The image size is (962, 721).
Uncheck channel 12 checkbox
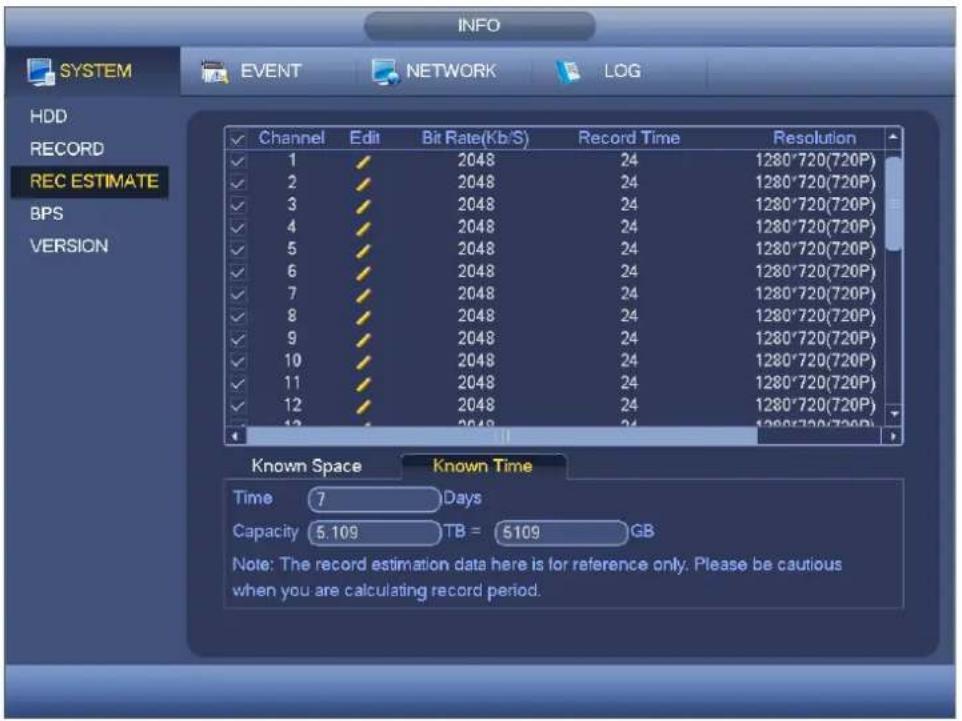click(237, 406)
